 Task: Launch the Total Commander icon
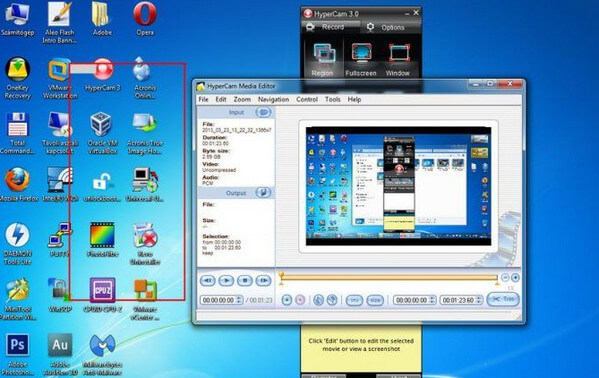coord(17,133)
